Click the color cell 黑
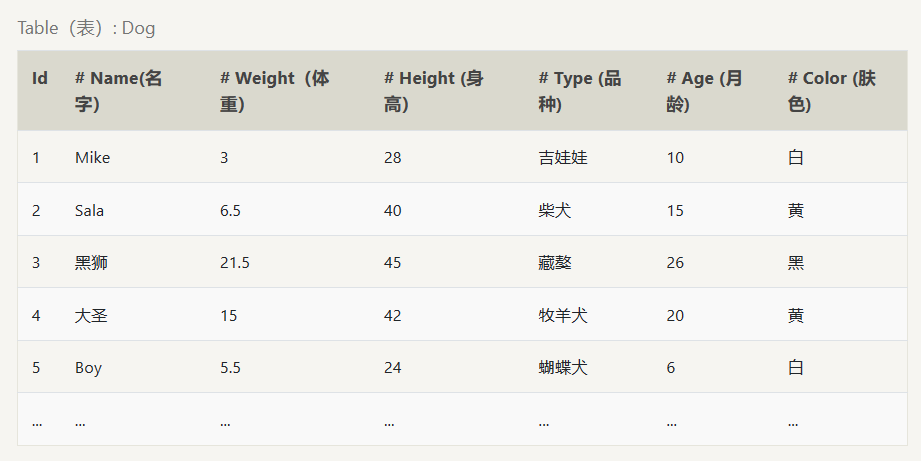 click(796, 263)
